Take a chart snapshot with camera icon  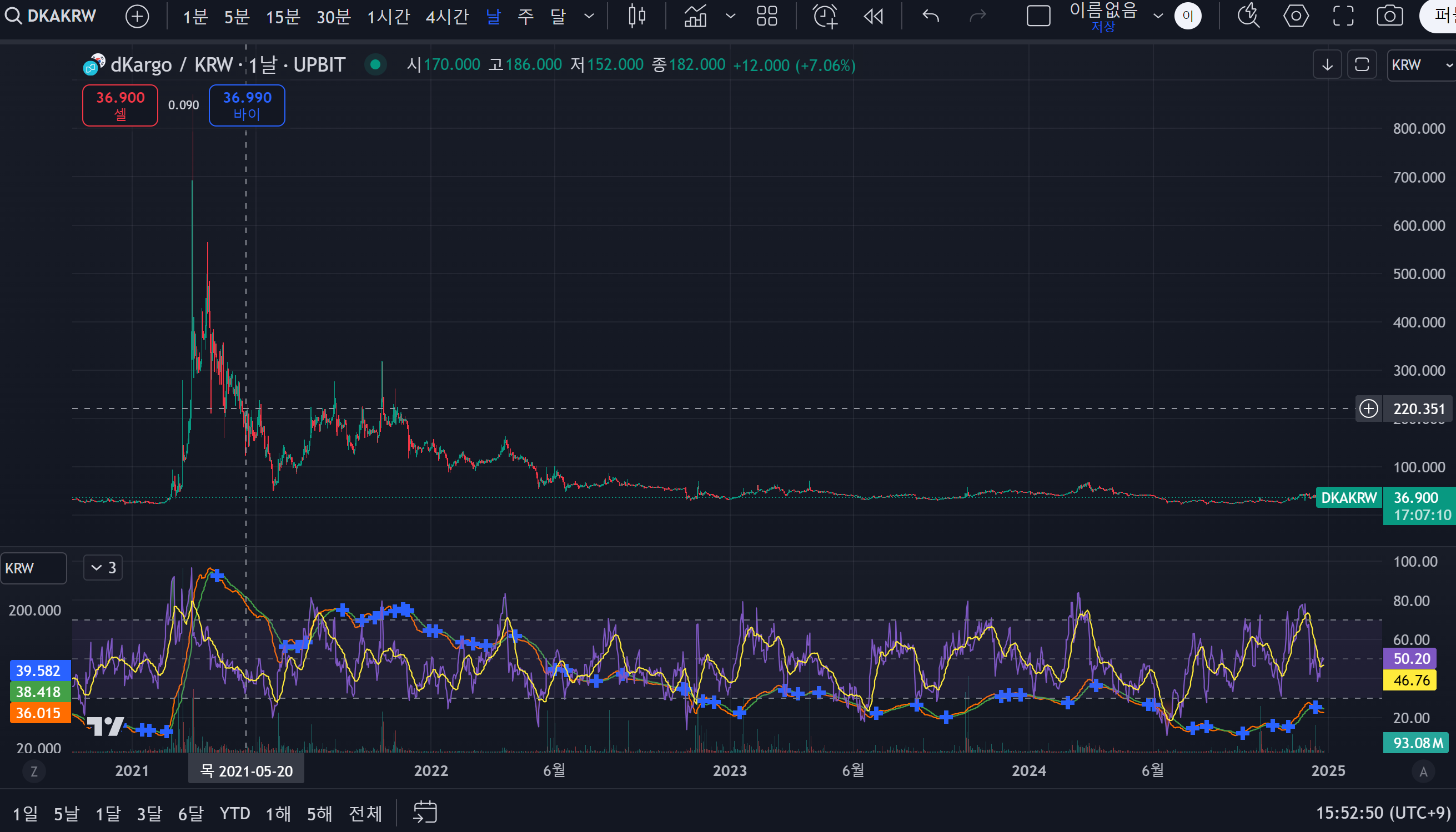(1390, 16)
